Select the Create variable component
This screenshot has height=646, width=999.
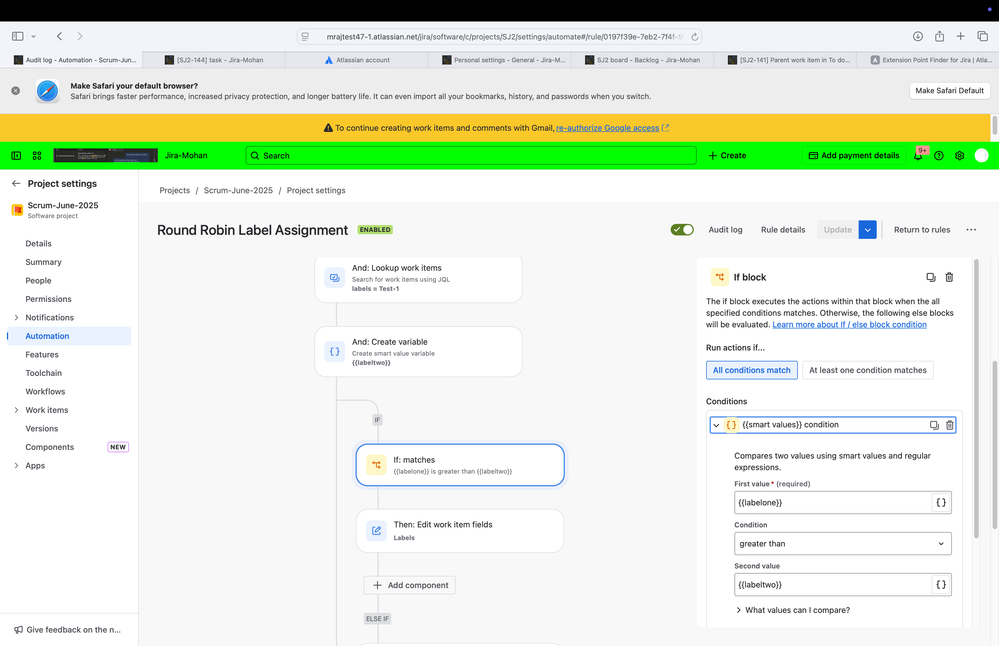click(x=419, y=352)
